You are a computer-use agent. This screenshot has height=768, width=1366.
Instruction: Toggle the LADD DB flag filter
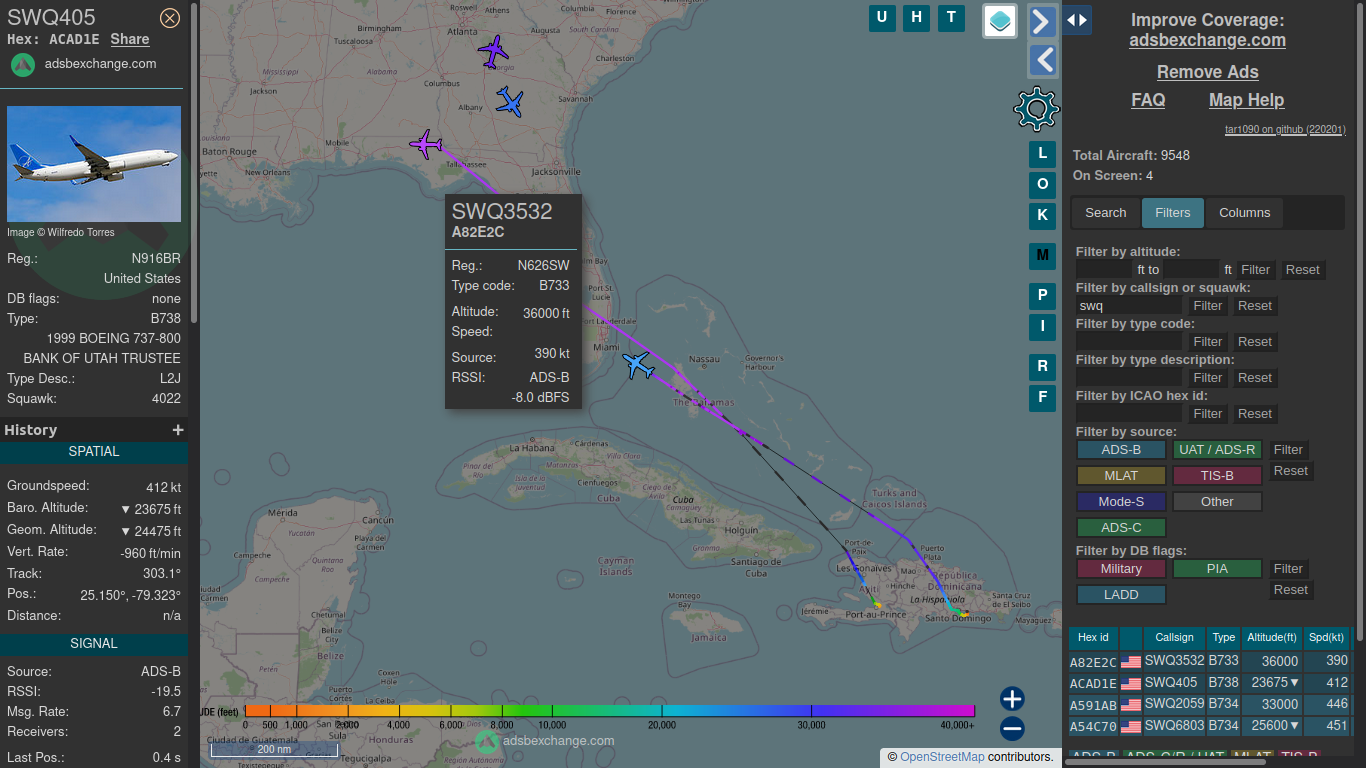(x=1121, y=595)
